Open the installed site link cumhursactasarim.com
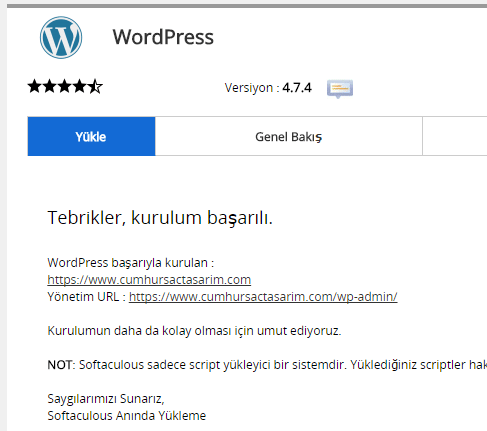The image size is (487, 431). click(149, 280)
